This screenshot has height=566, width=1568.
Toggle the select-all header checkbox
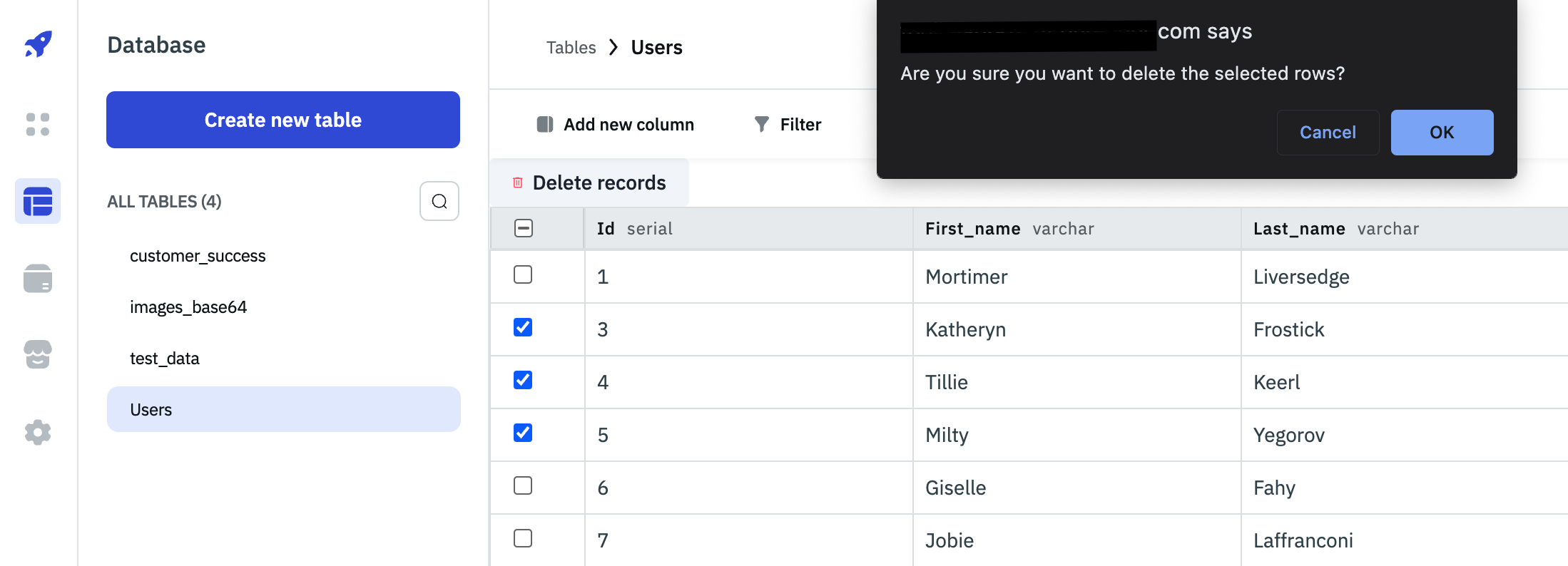[x=524, y=228]
